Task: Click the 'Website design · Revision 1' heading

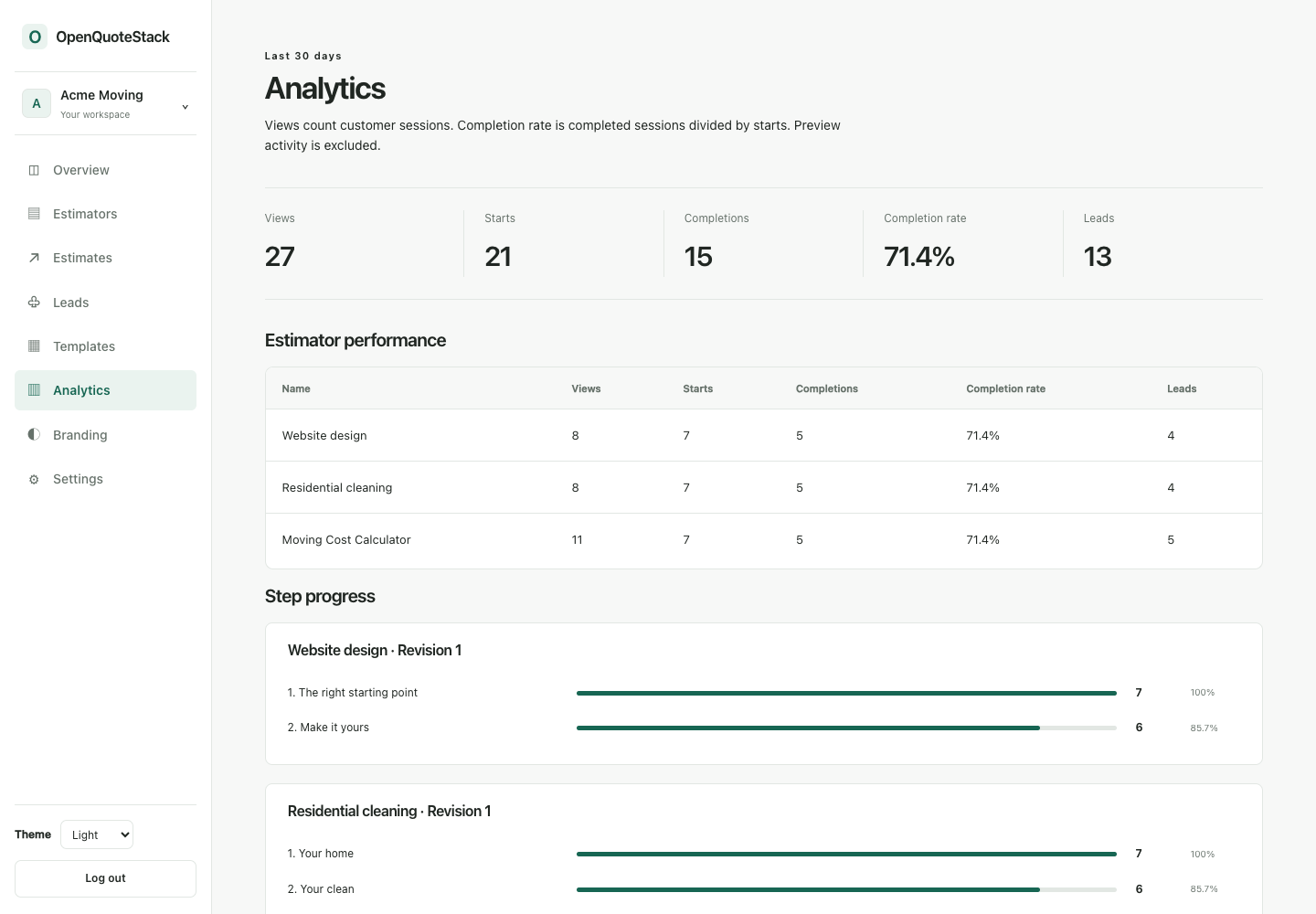Action: tap(375, 650)
